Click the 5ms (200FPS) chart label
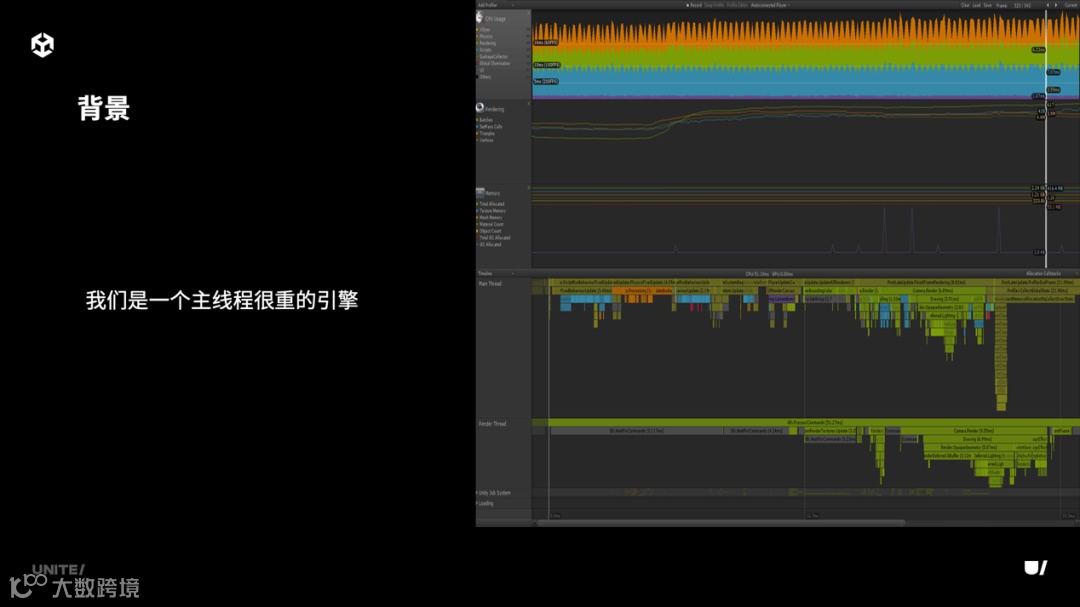 coord(546,81)
